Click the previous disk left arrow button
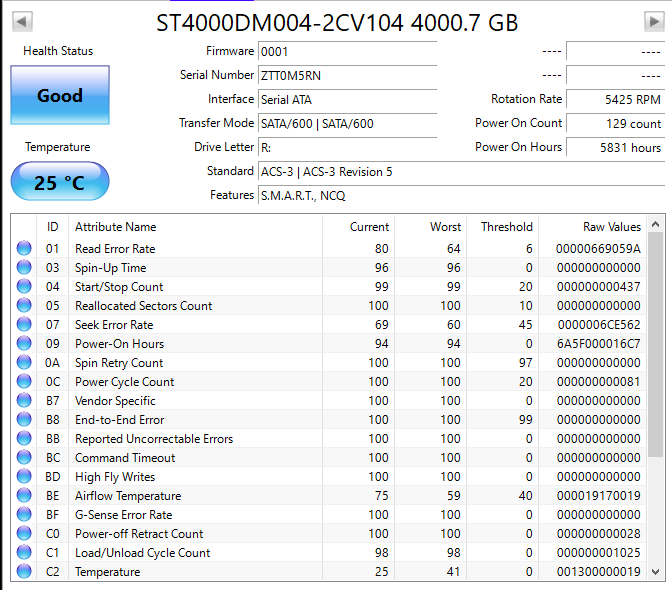This screenshot has width=672, height=590. pyautogui.click(x=22, y=21)
